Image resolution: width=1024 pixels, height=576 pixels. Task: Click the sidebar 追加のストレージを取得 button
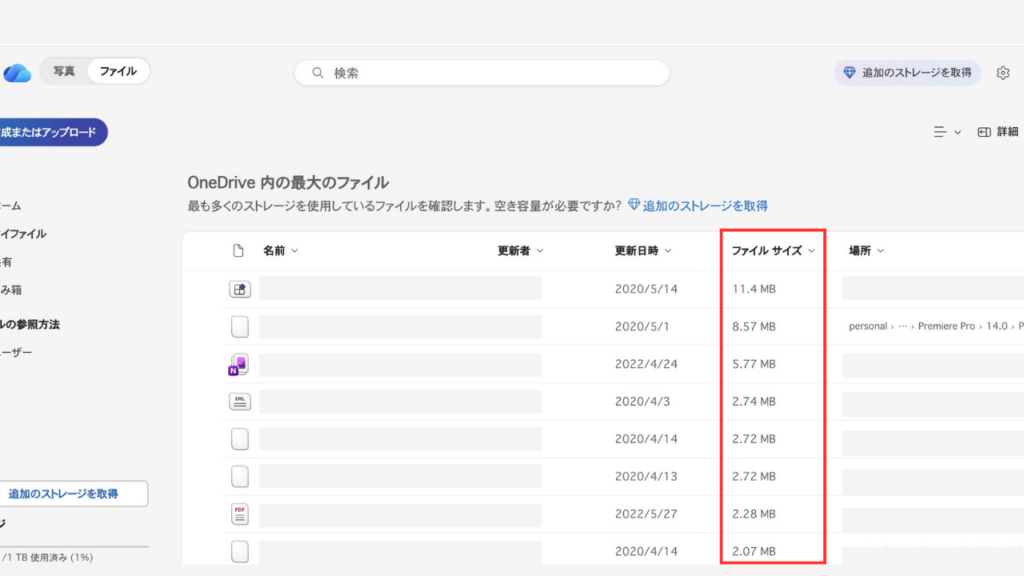coord(64,494)
